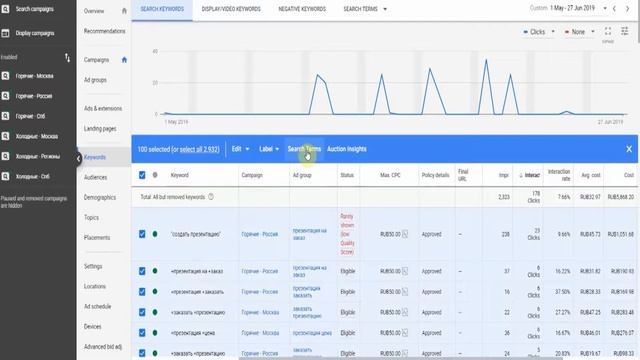Image resolution: width=640 pixels, height=360 pixels.
Task: Click the status dot column header
Action: point(155,175)
